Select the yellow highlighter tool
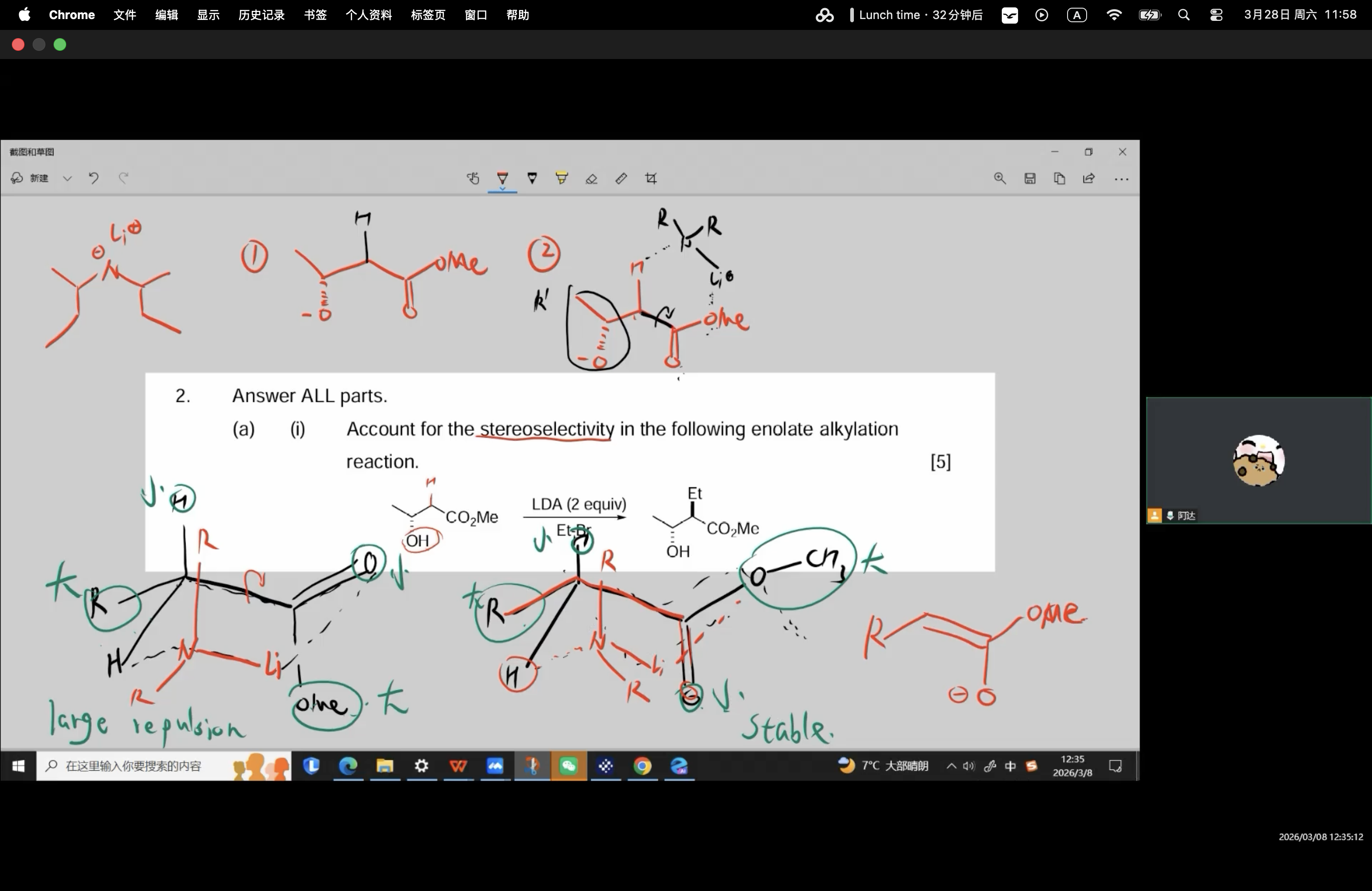The image size is (1372, 891). (x=562, y=178)
